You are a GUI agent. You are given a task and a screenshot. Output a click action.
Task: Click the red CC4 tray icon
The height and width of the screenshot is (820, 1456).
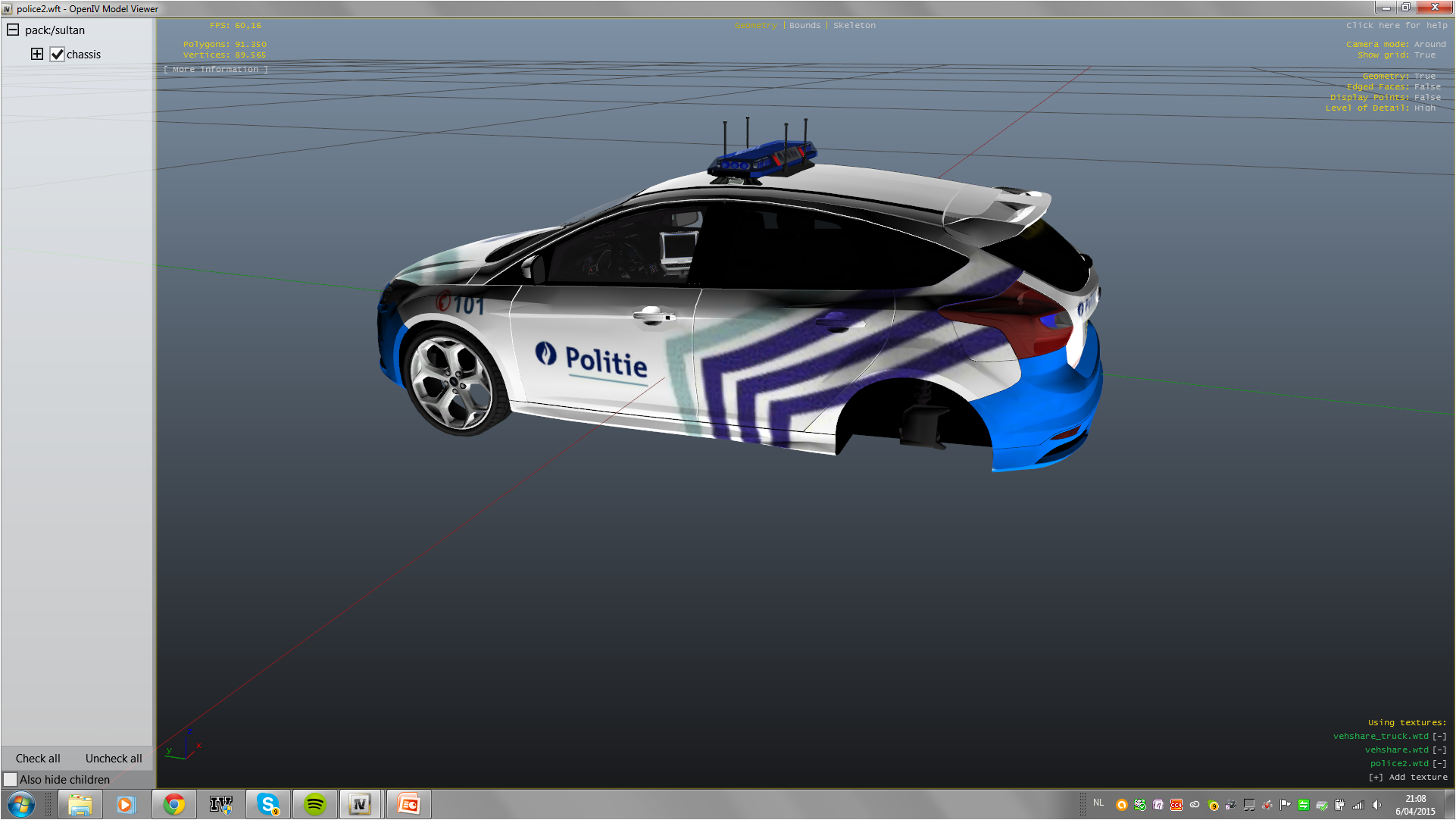point(1176,805)
